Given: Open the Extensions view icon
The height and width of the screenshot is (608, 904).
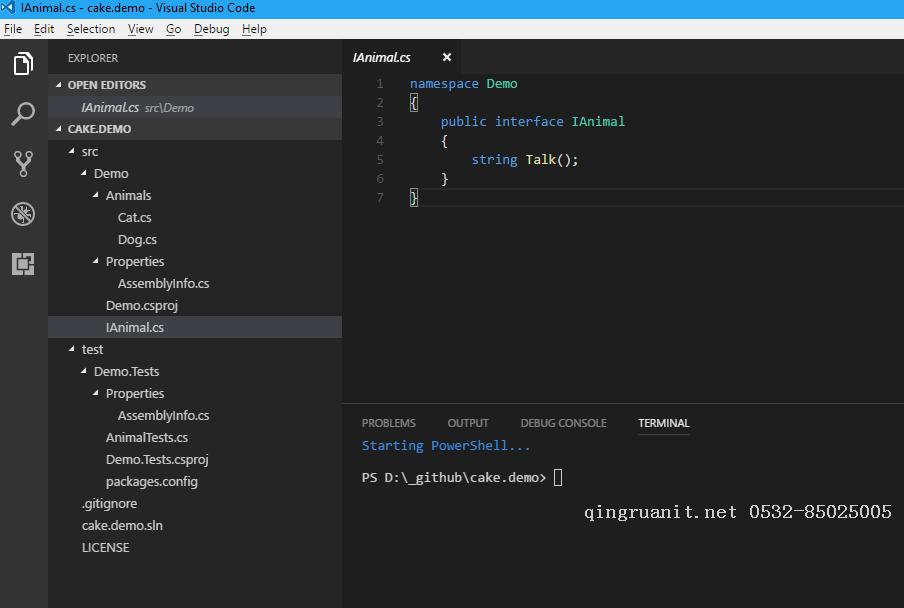Looking at the screenshot, I should tap(23, 264).
